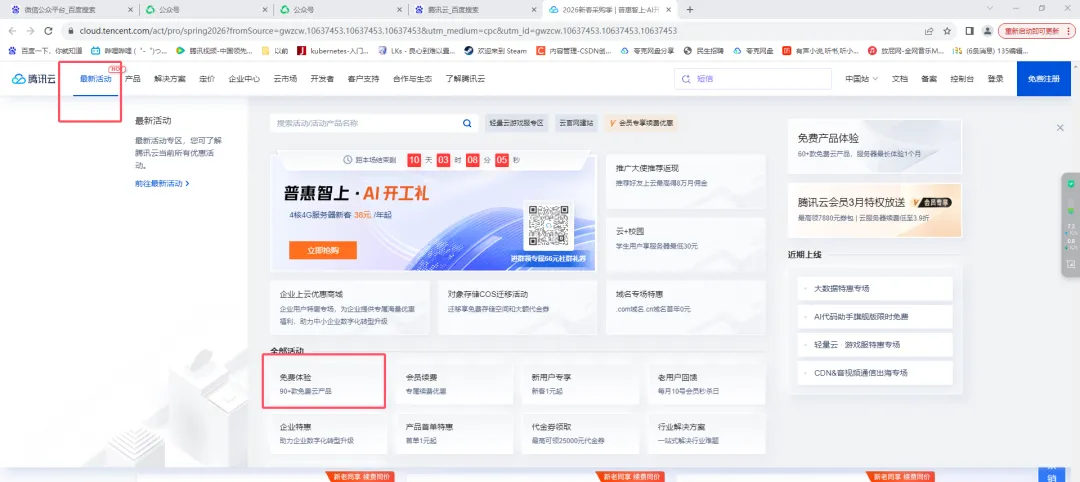This screenshot has width=1080, height=482.
Task: Close the 腾讯云_百度搜索 tab
Action: coord(532,10)
